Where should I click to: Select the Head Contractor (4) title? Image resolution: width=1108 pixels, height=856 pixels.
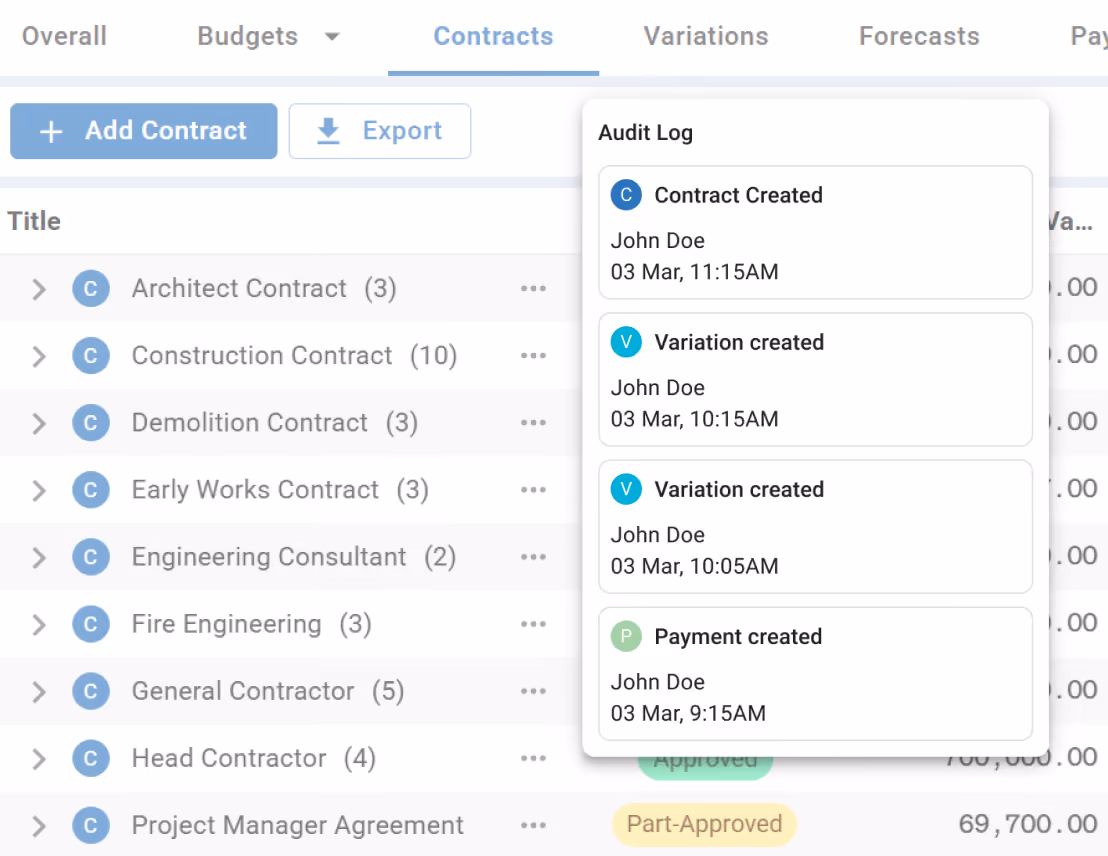(254, 758)
